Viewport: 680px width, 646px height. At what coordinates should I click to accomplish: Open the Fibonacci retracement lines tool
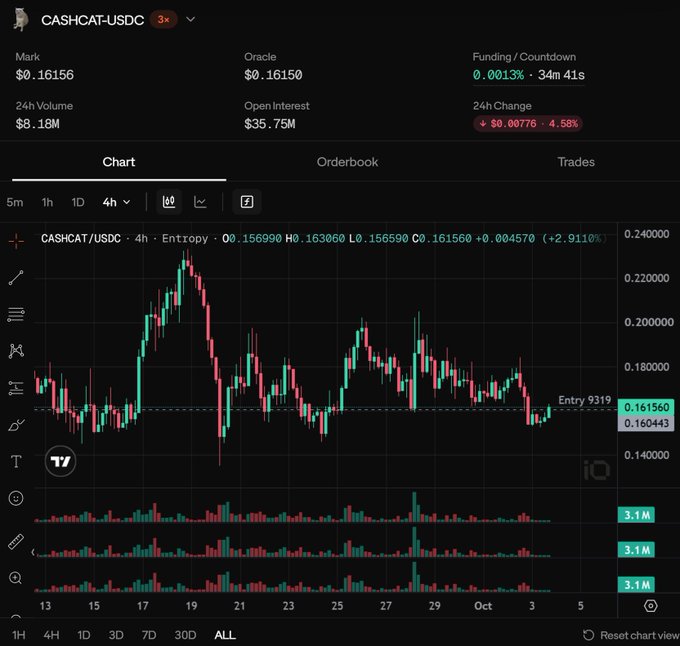pos(16,314)
